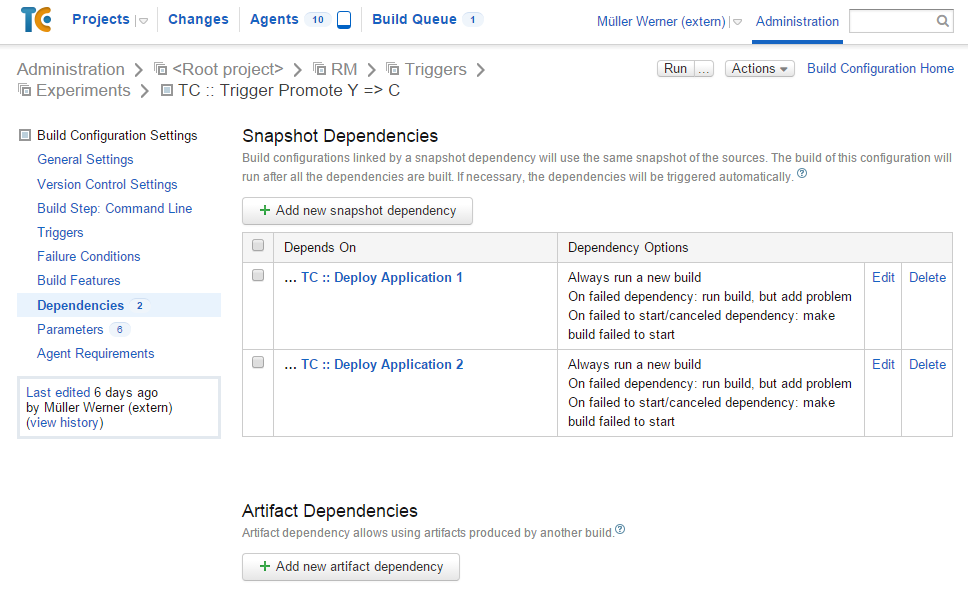Image resolution: width=968 pixels, height=589 pixels.
Task: Check the TC :: Deploy Application 1 row checkbox
Action: [x=257, y=277]
